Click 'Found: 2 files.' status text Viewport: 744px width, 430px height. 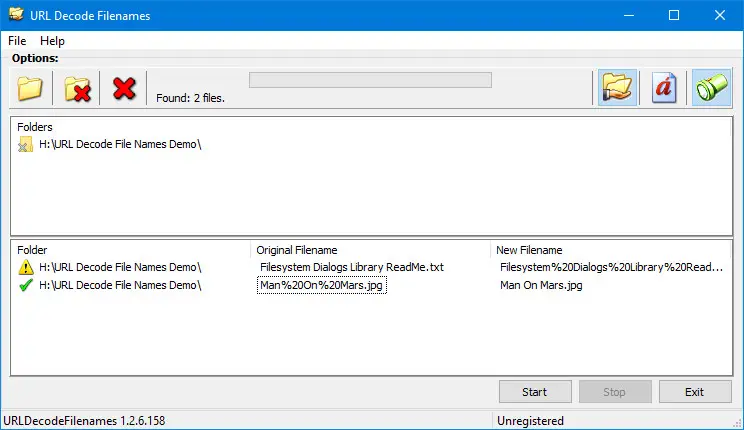point(190,98)
